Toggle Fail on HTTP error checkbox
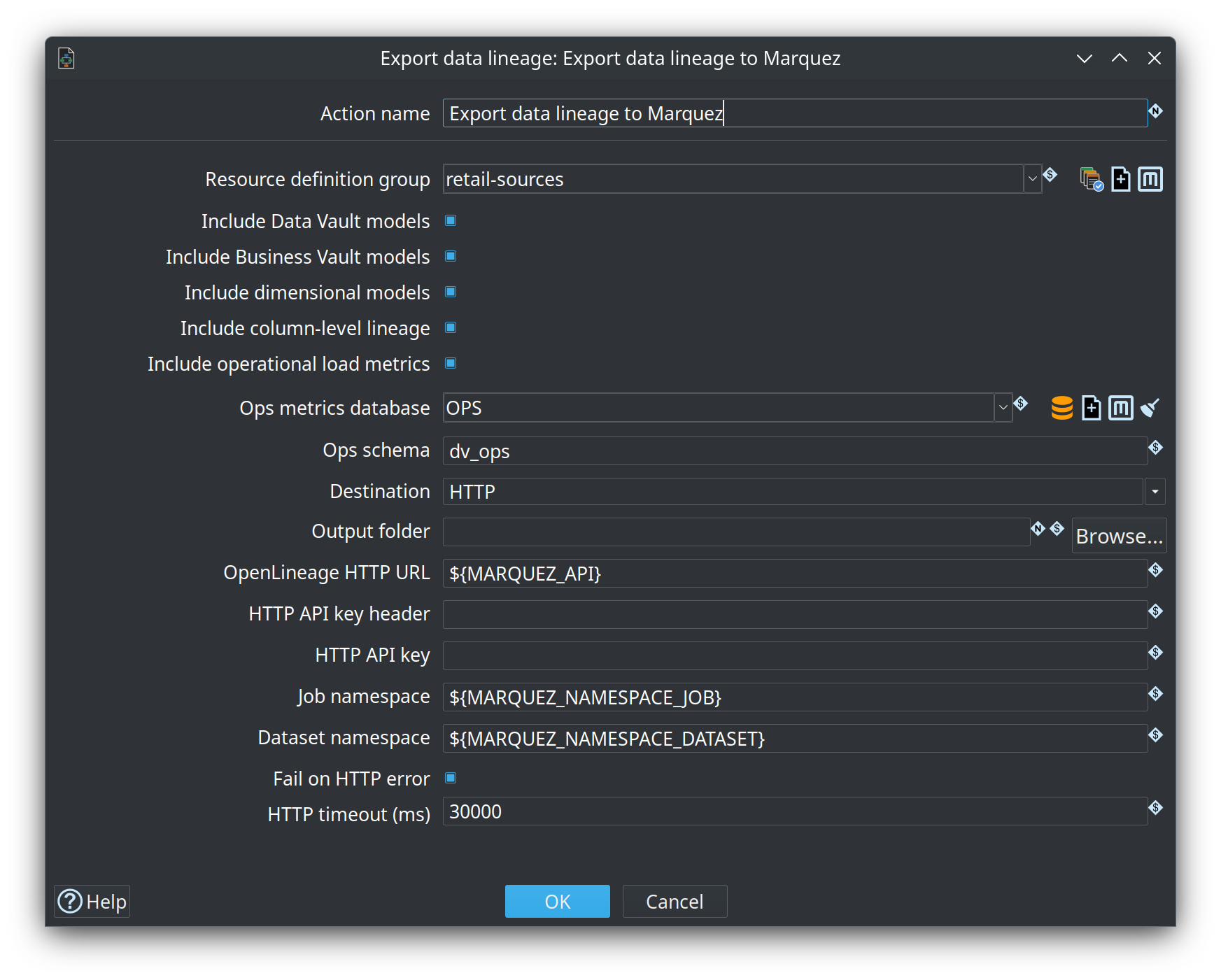The width and height of the screenshot is (1221, 980). [451, 779]
